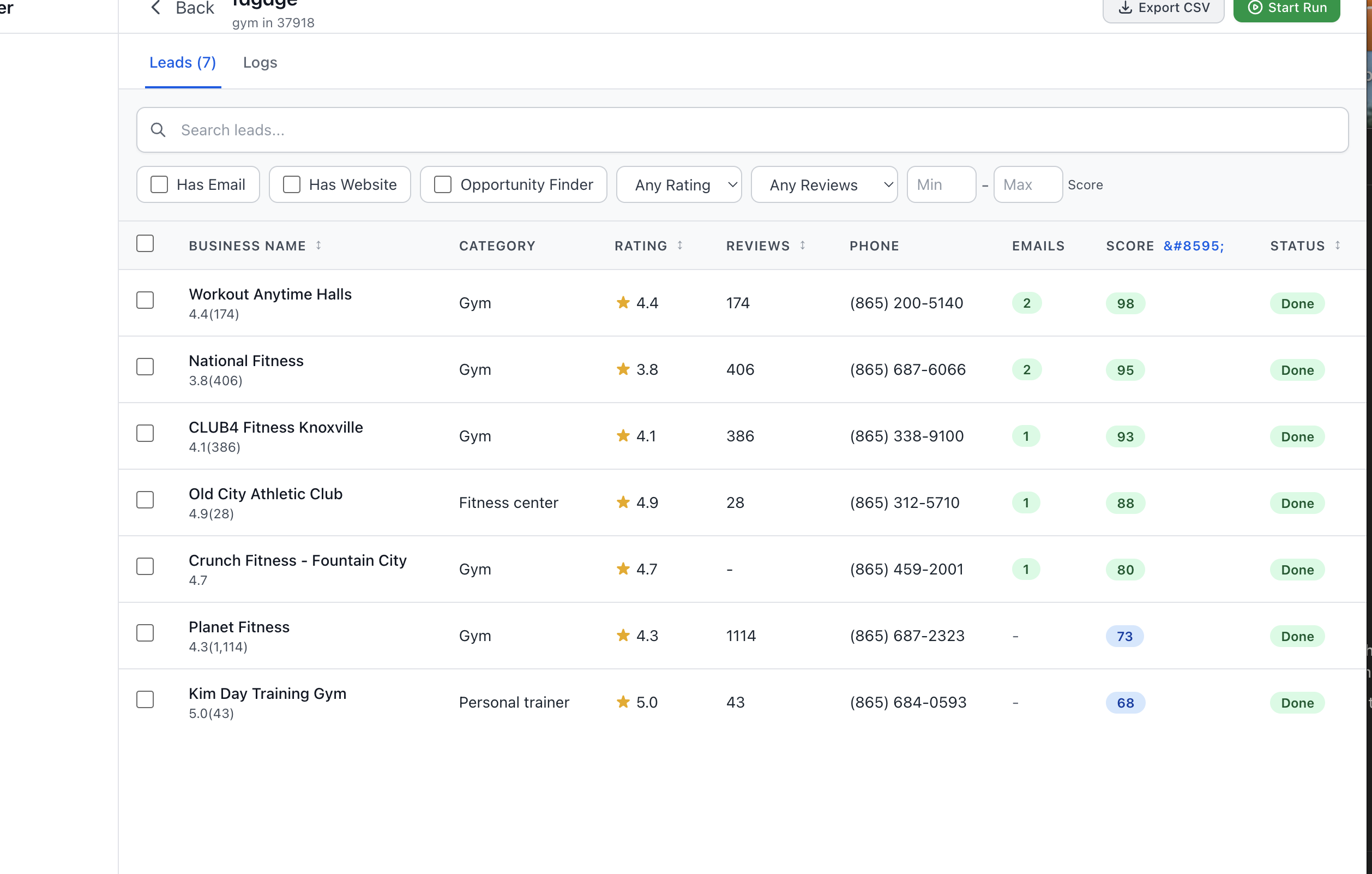Click the search magnifier icon
The image size is (1372, 874).
click(158, 130)
